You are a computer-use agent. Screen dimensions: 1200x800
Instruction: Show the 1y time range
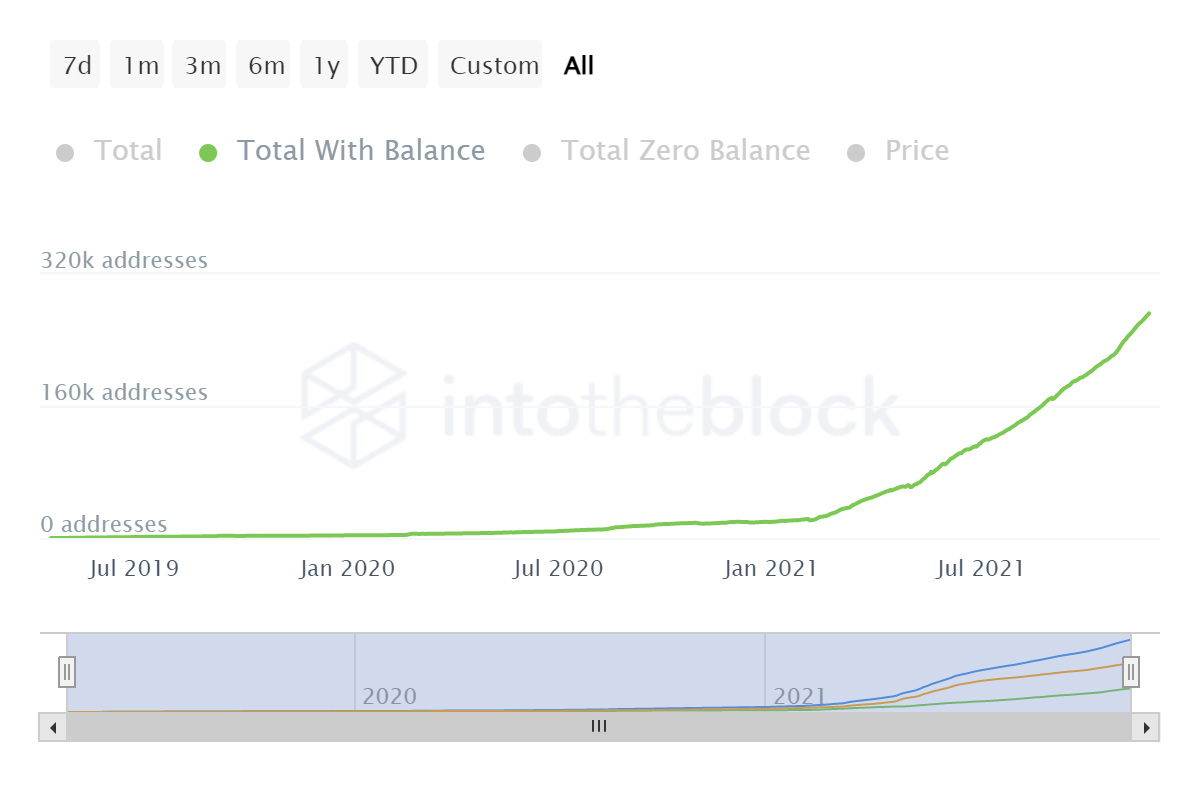pyautogui.click(x=326, y=66)
